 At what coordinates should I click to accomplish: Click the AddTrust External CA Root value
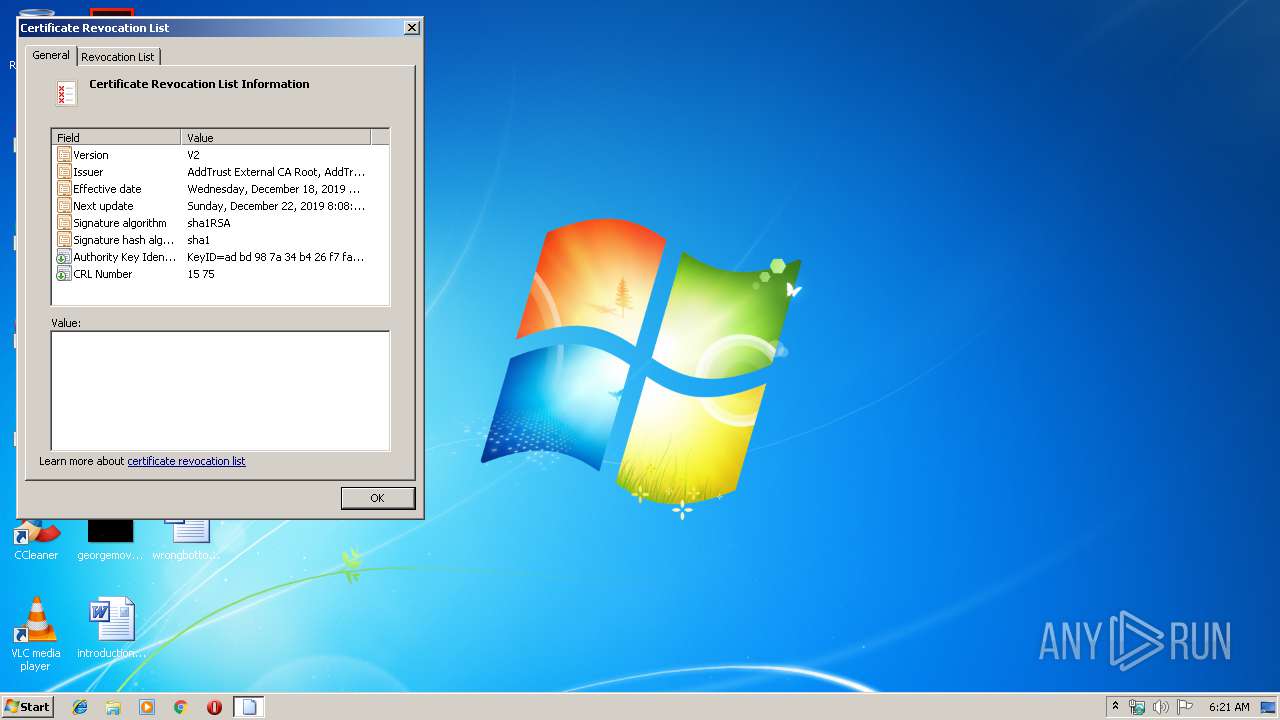click(x=276, y=172)
